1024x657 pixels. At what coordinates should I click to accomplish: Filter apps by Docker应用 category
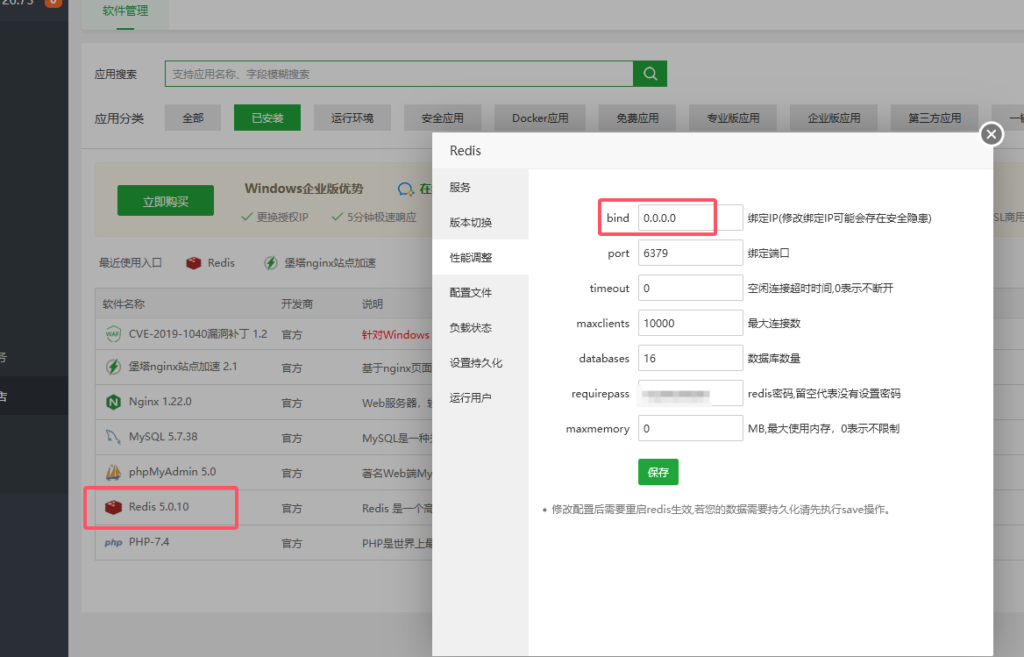pyautogui.click(x=539, y=118)
